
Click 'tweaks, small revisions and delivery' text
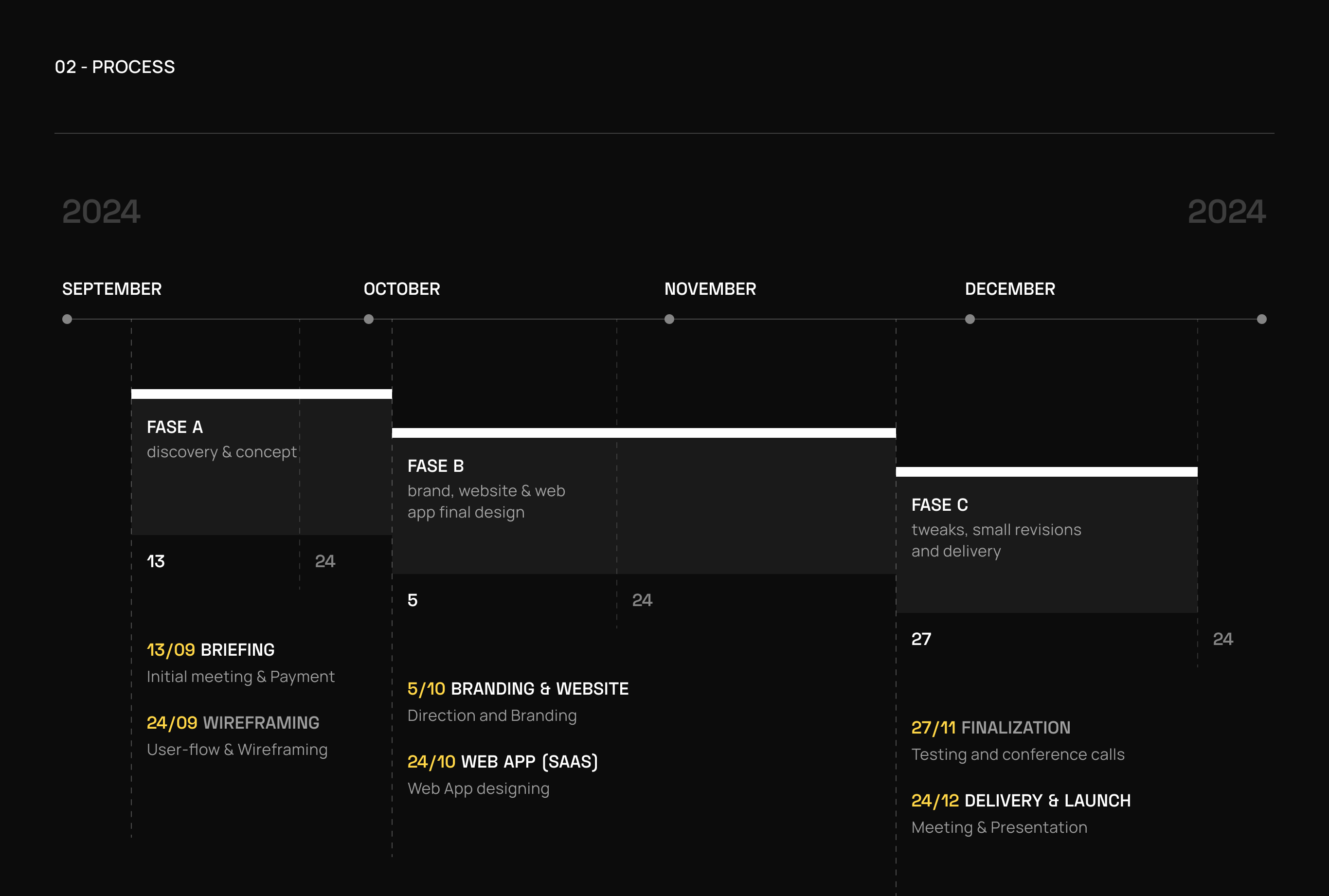(x=996, y=540)
